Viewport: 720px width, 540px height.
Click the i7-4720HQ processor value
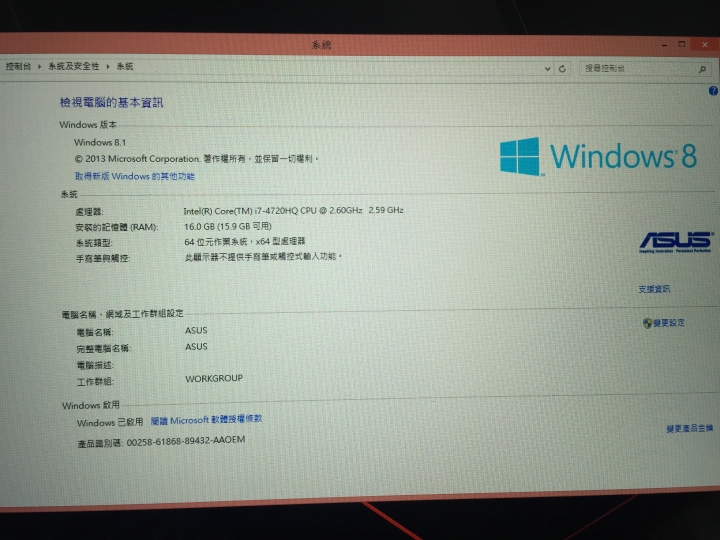(x=293, y=211)
